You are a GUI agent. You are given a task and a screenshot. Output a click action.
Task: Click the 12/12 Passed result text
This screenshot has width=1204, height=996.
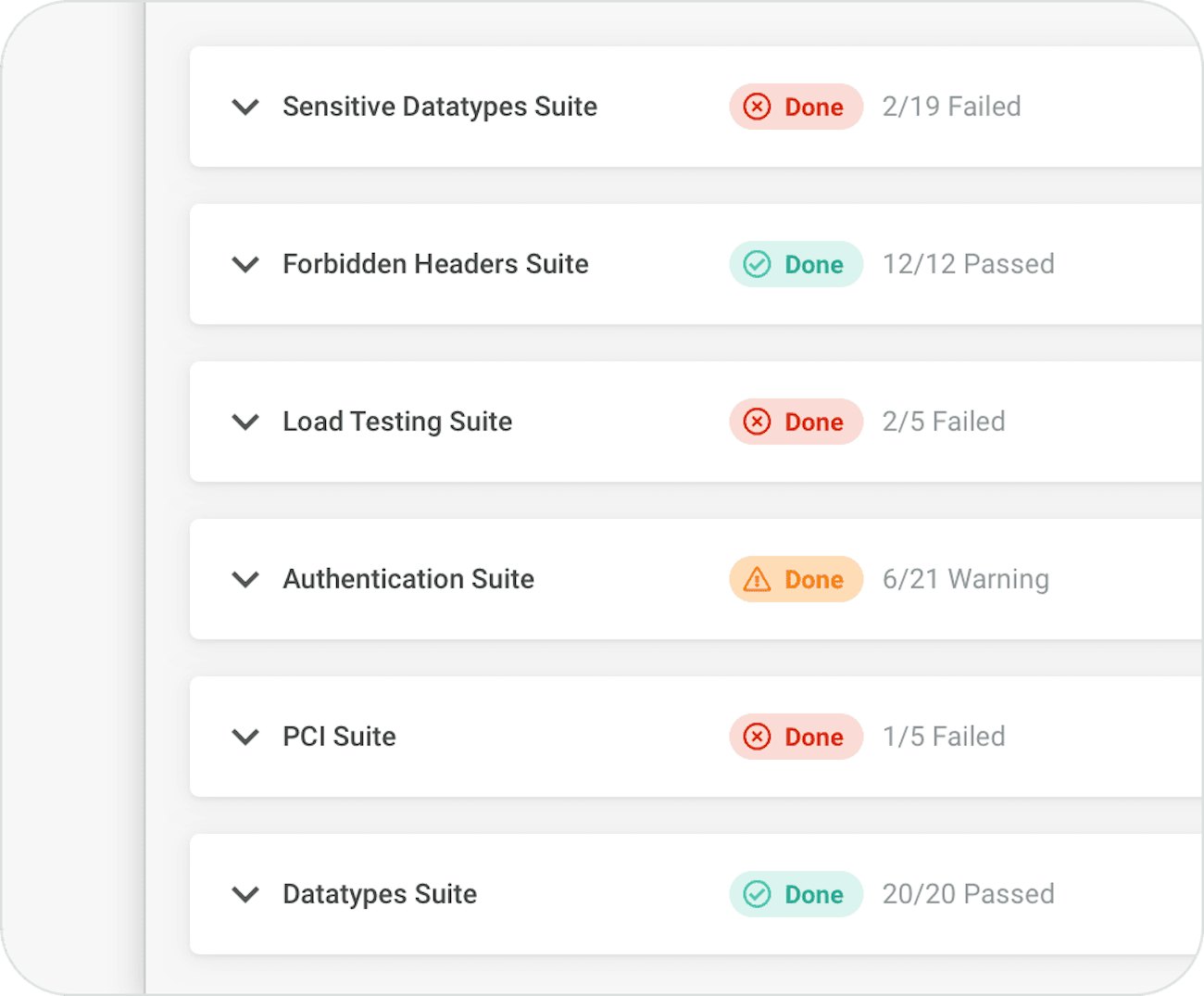coord(968,264)
